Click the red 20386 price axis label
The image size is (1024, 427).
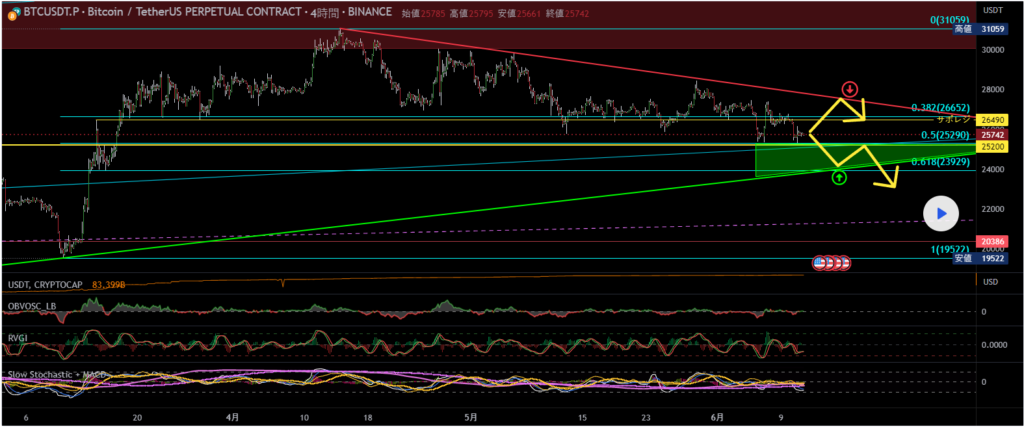[992, 242]
